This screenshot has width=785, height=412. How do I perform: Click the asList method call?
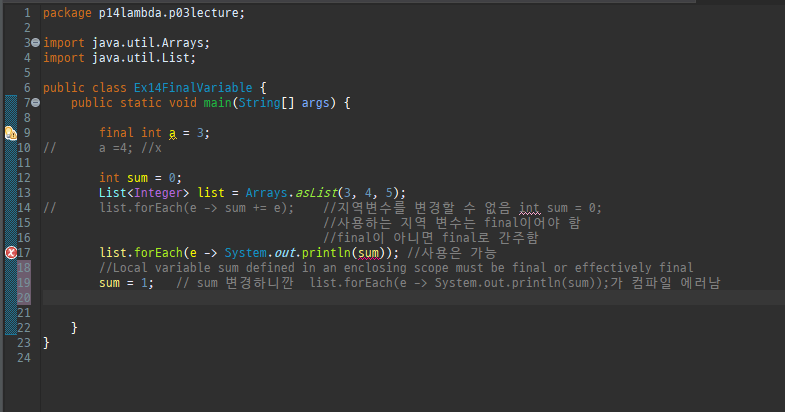(316, 193)
